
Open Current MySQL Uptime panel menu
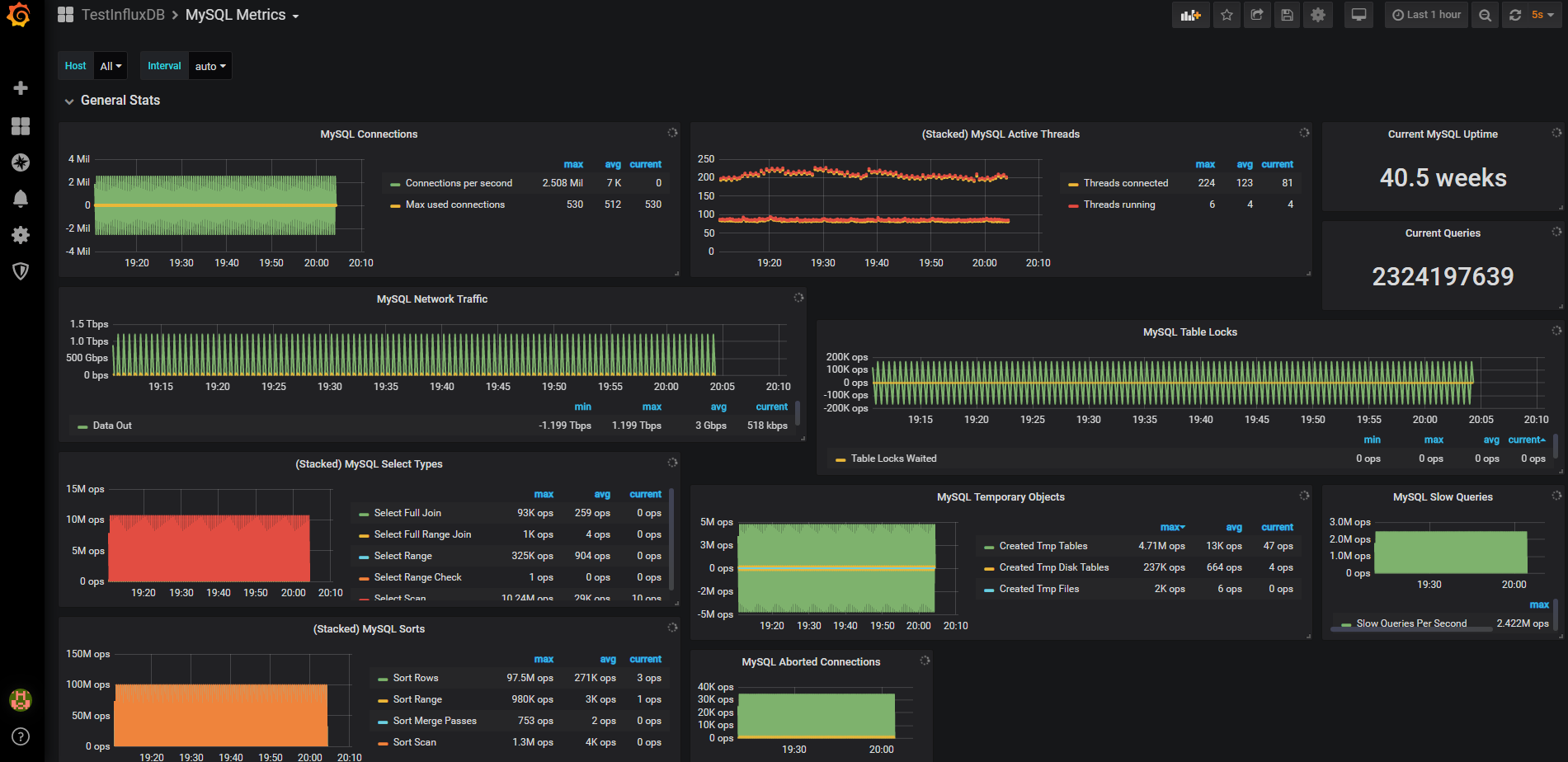pyautogui.click(x=1443, y=134)
